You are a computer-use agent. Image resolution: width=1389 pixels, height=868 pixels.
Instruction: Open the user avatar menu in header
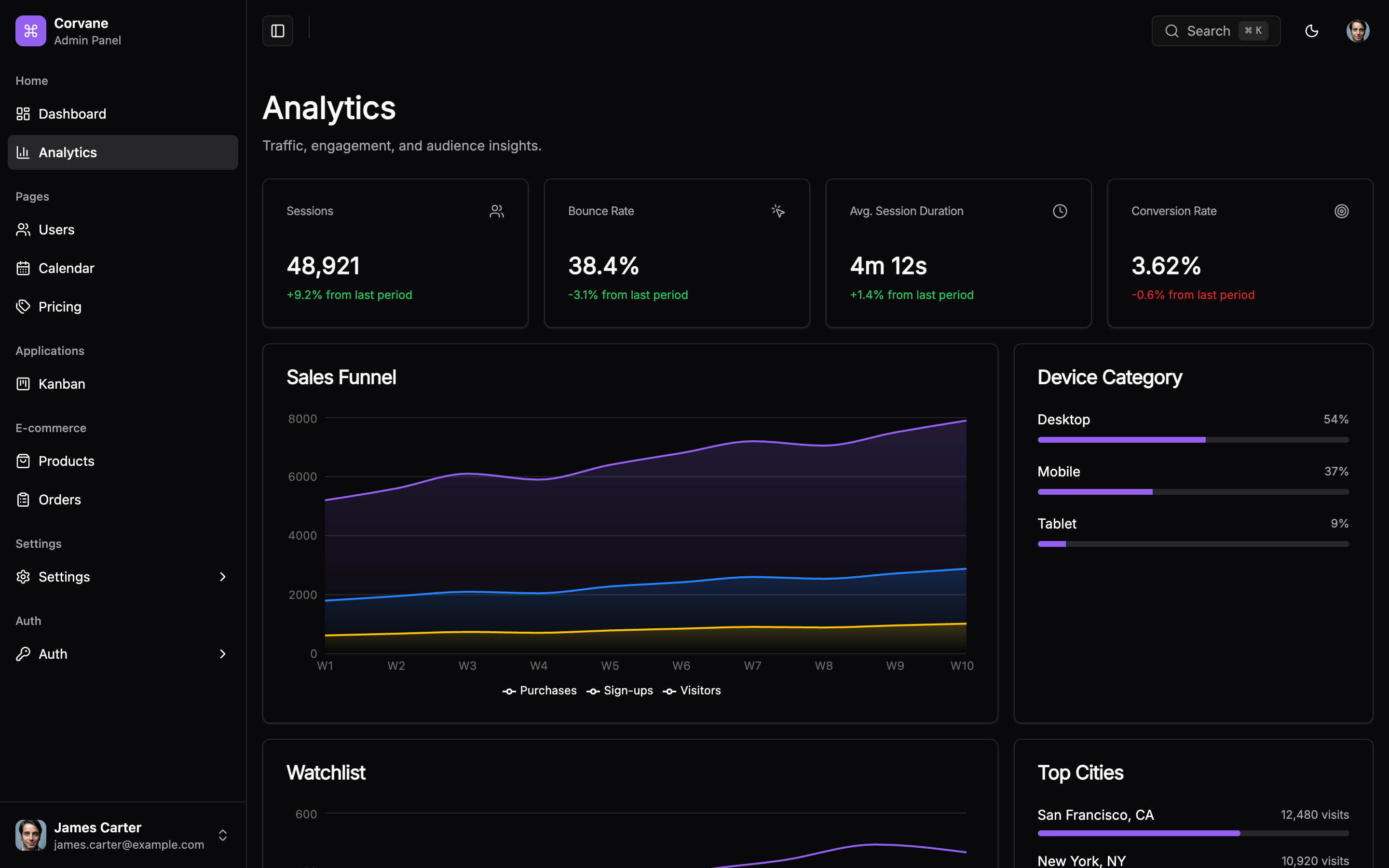click(x=1358, y=31)
